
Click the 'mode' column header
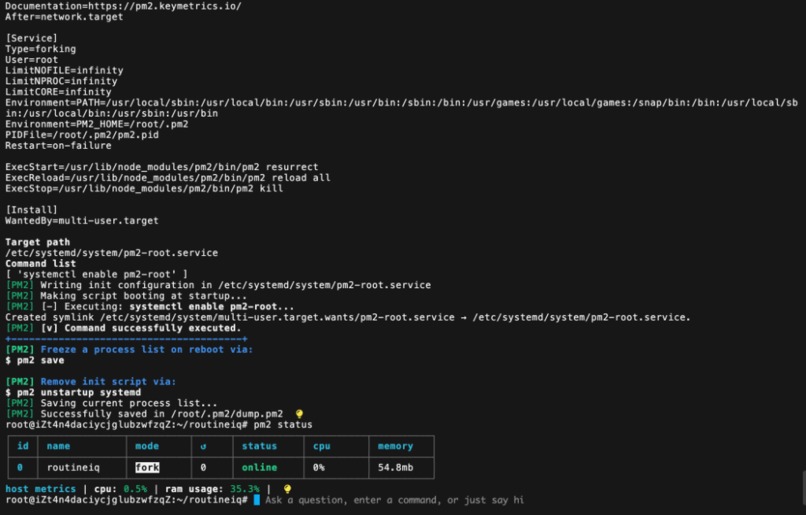[x=147, y=446]
